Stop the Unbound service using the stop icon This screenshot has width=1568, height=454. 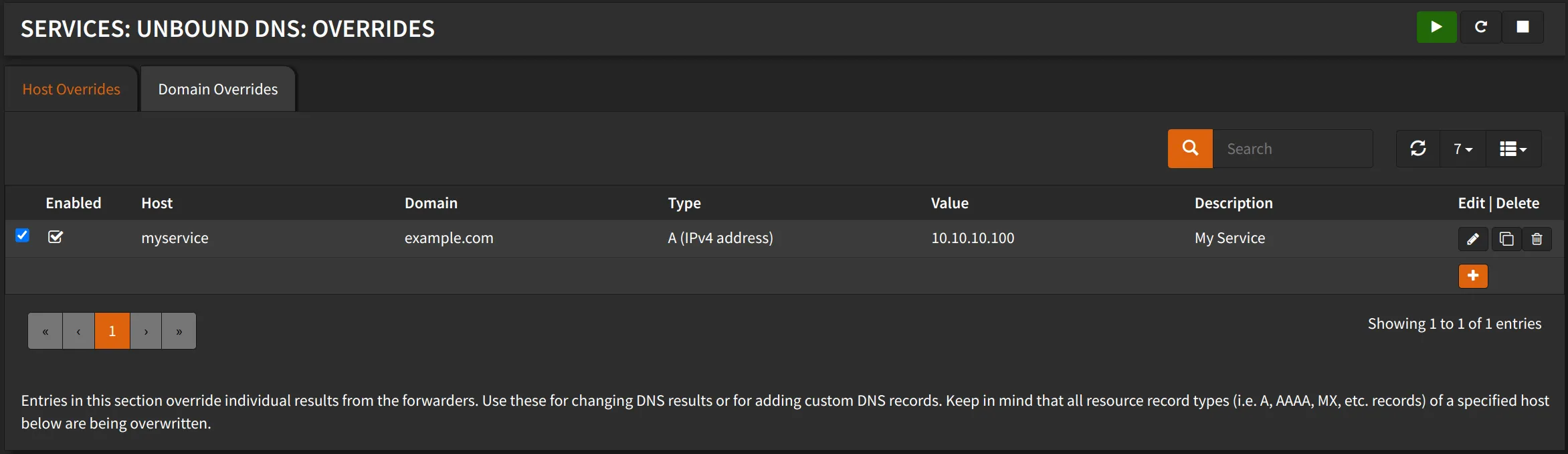click(1523, 27)
